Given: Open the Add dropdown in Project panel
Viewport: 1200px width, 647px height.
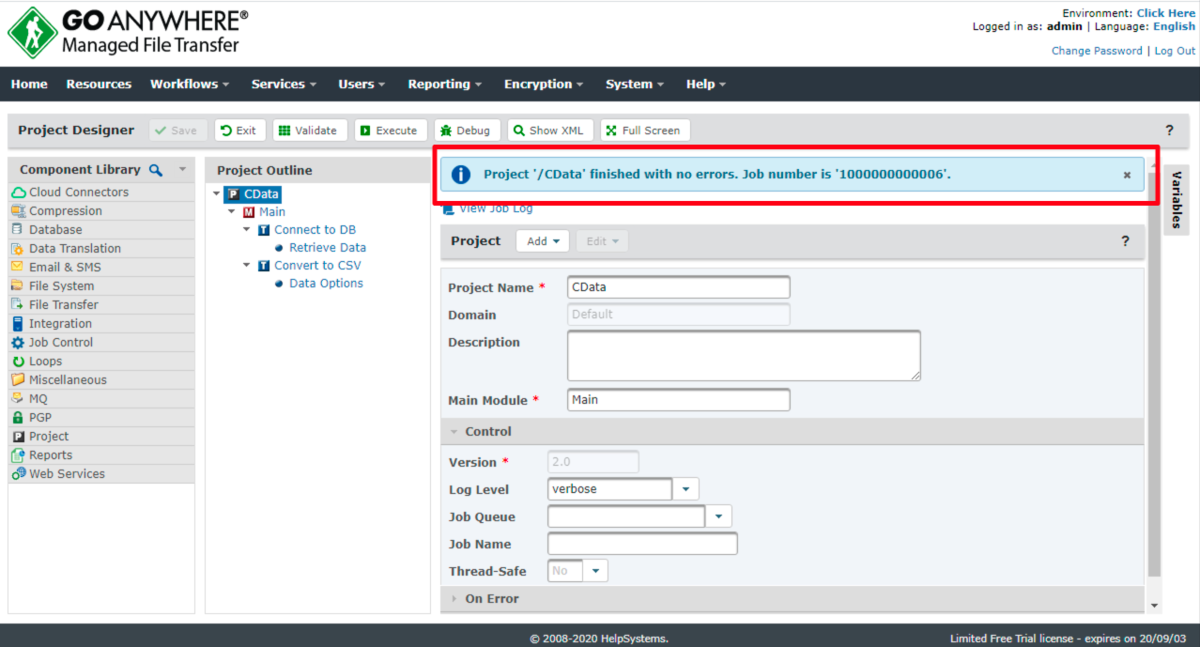Looking at the screenshot, I should pos(543,241).
